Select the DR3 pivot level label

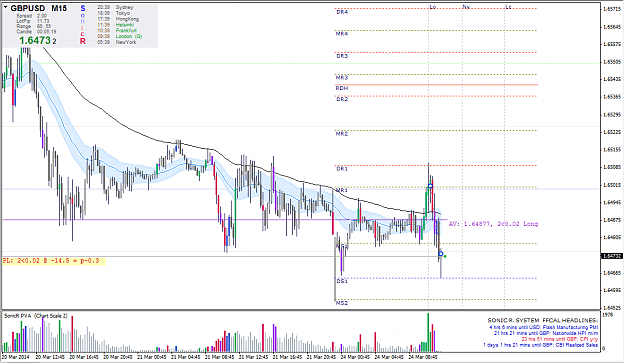[x=342, y=56]
